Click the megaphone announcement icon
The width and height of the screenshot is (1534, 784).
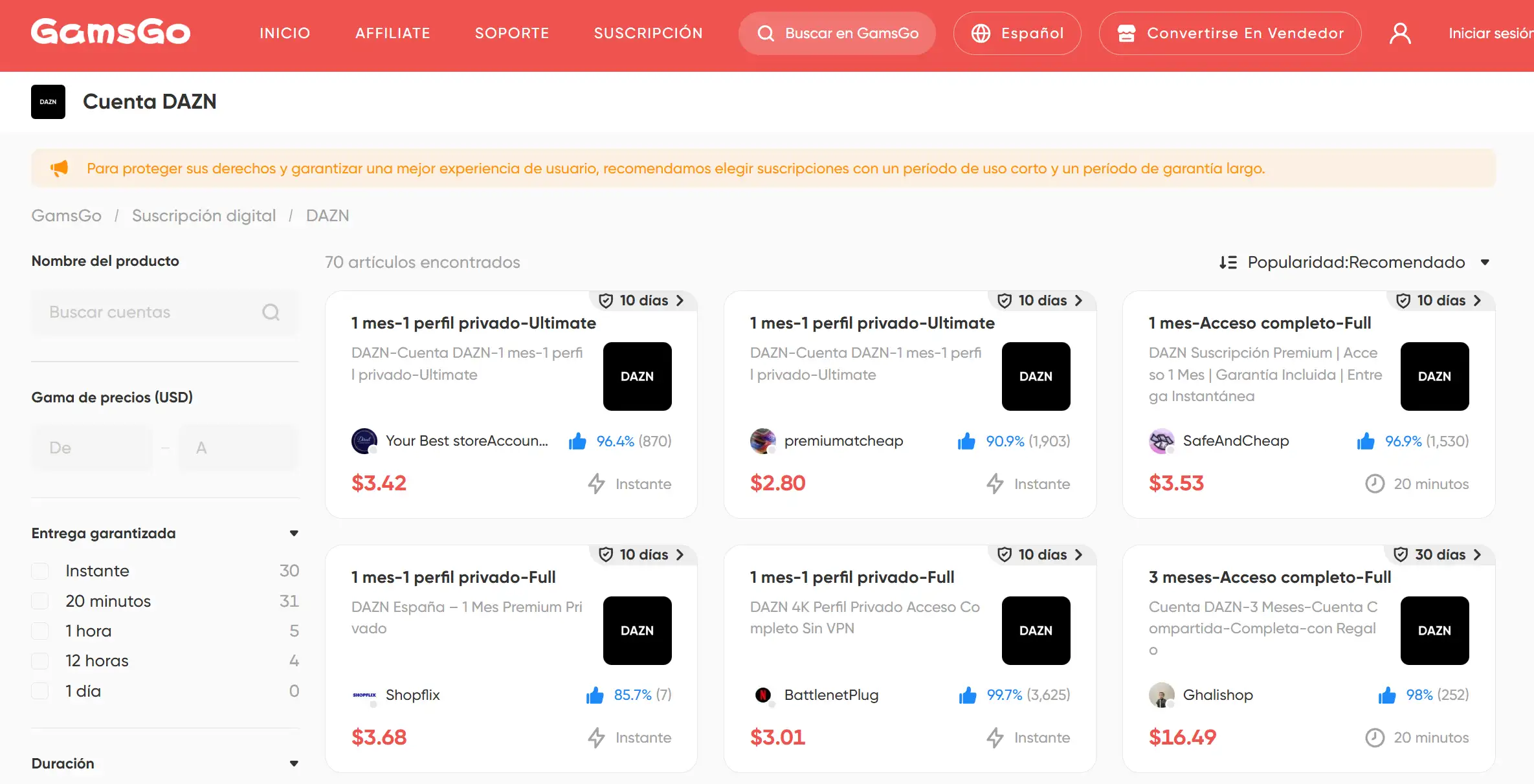click(x=59, y=168)
